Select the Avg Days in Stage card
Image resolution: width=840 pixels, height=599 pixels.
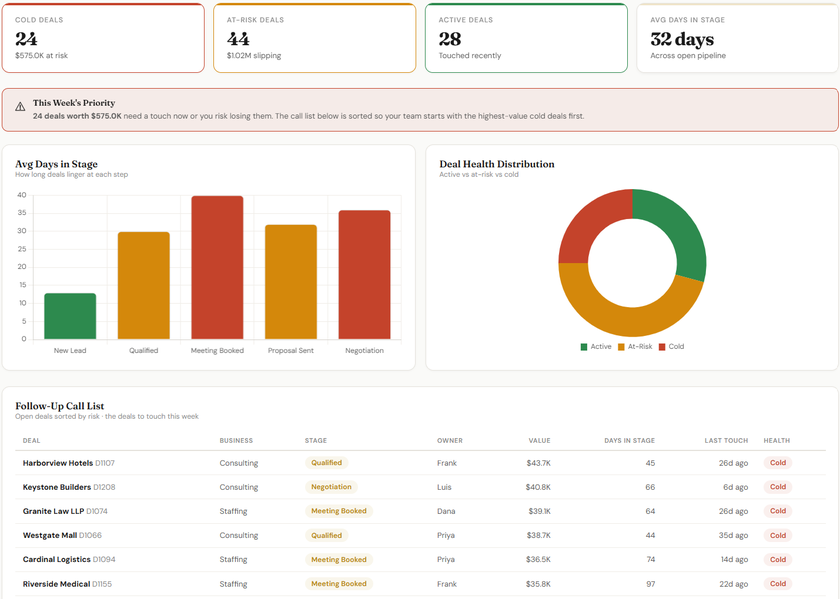click(738, 38)
